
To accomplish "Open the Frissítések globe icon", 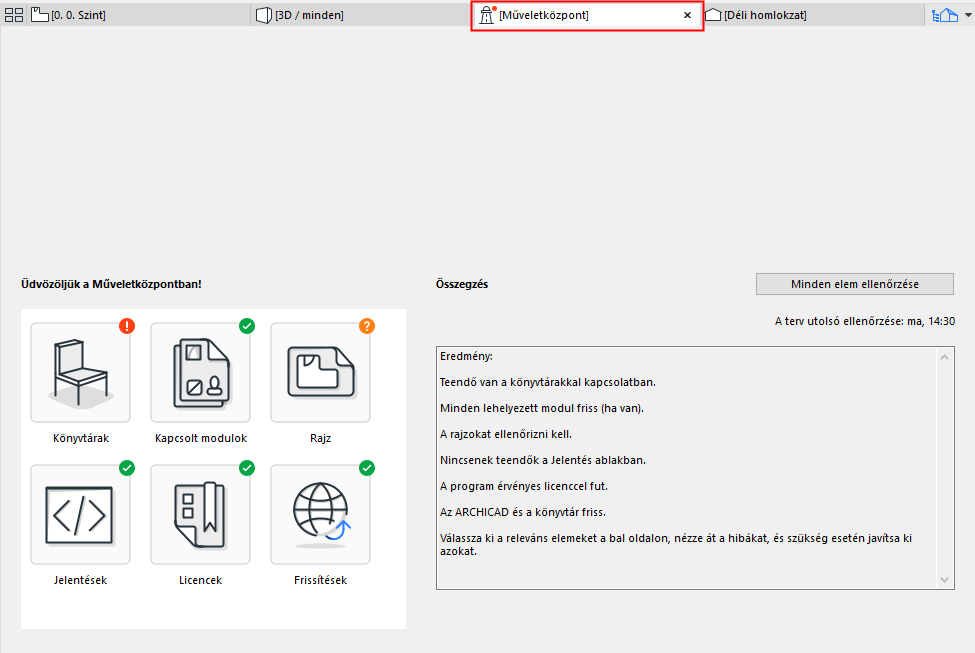I will click(320, 515).
